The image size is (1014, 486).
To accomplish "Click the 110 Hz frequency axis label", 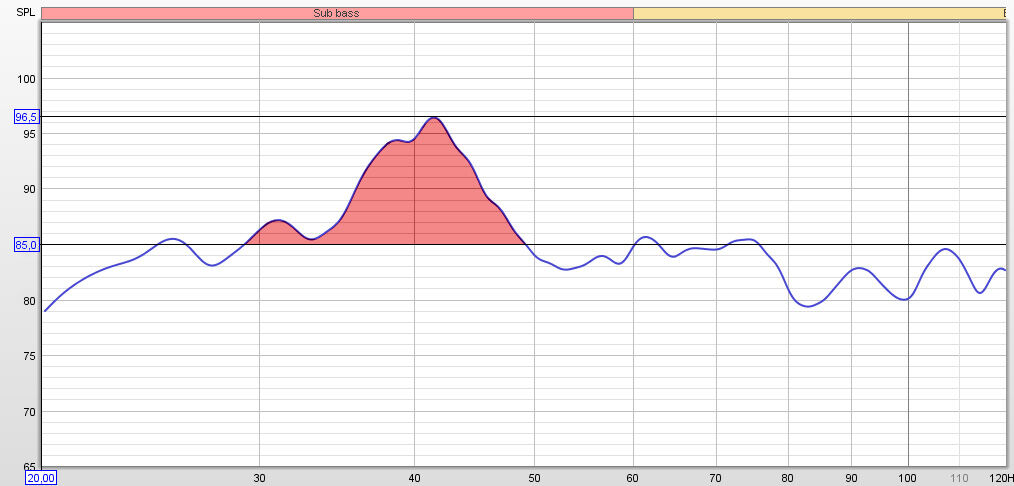I will pyautogui.click(x=960, y=478).
